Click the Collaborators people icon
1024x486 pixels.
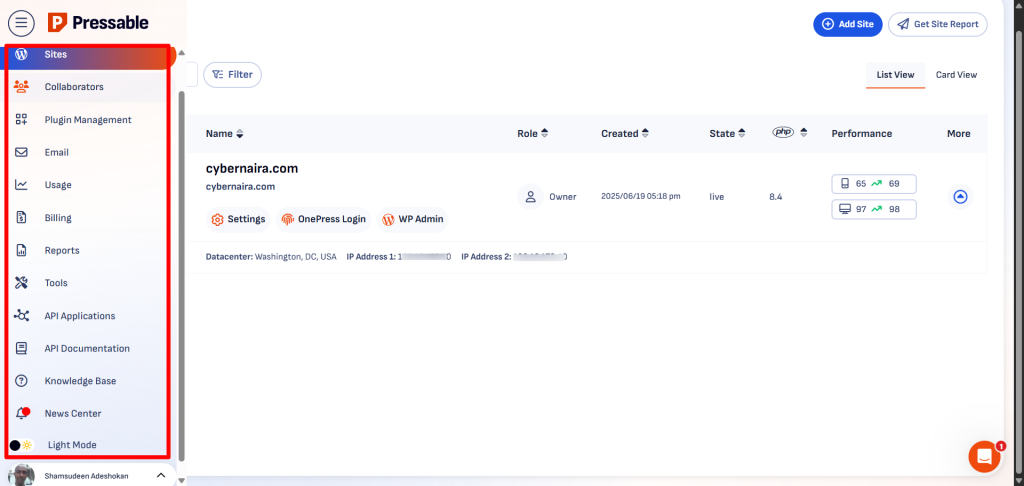pos(21,87)
